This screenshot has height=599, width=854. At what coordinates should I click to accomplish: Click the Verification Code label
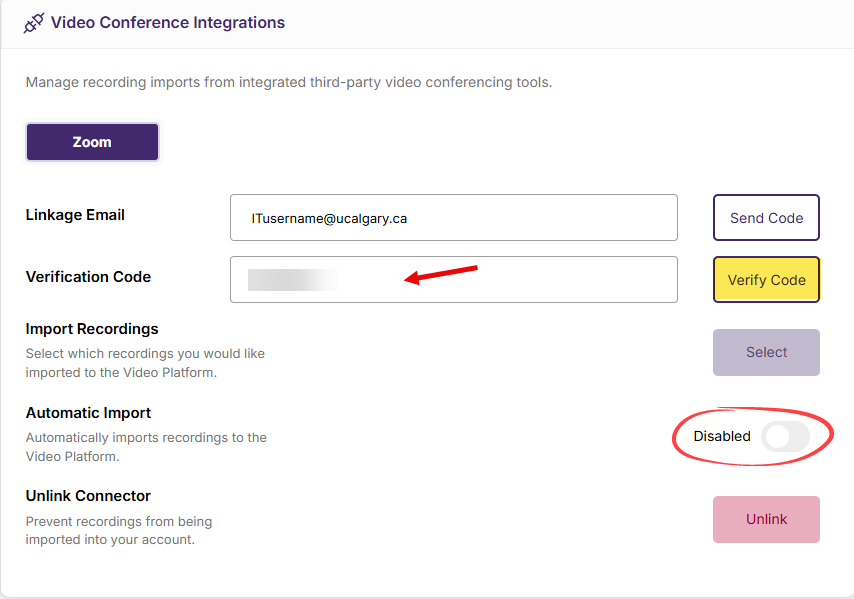point(88,277)
